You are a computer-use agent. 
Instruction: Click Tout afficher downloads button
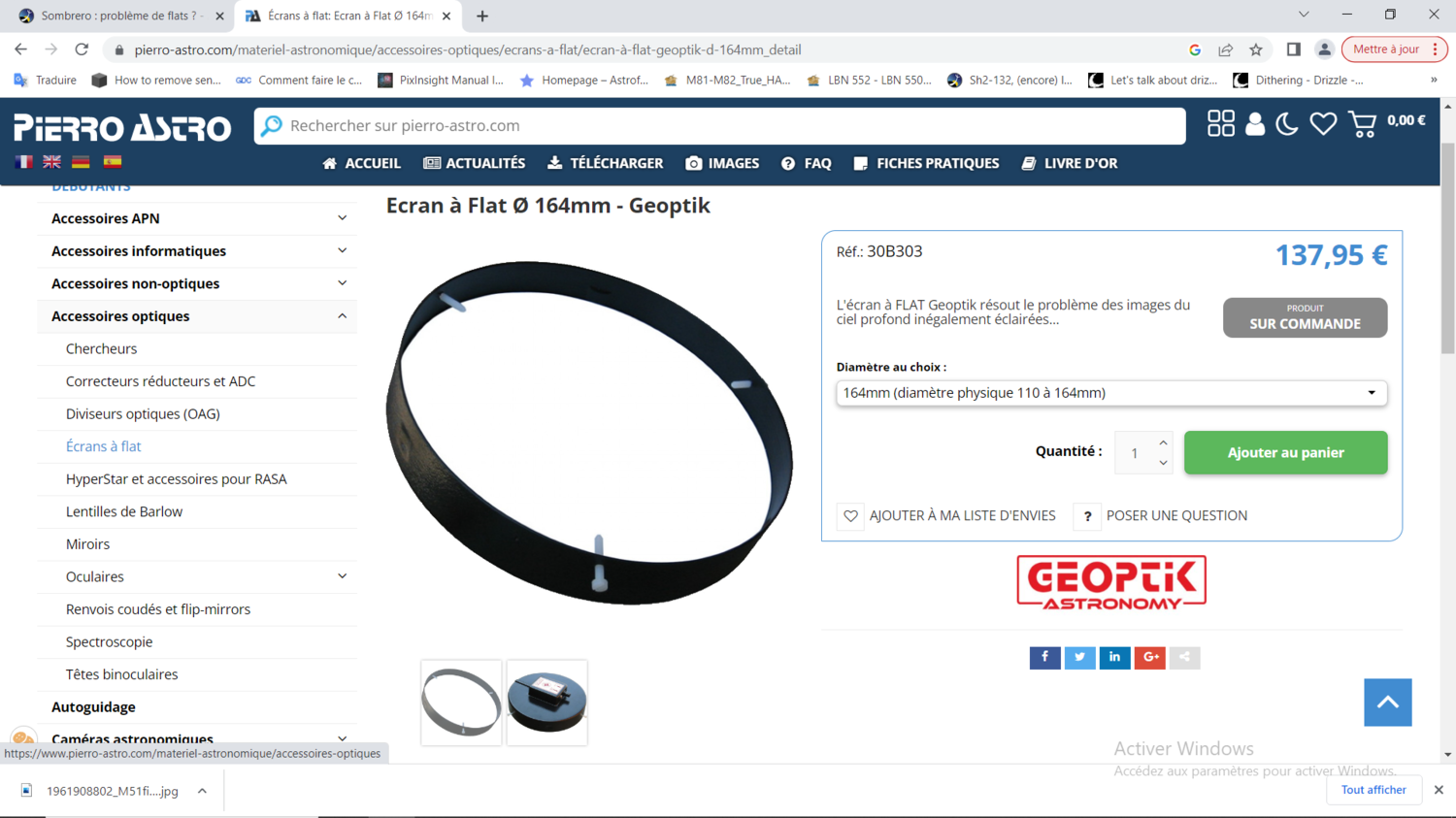1373,790
